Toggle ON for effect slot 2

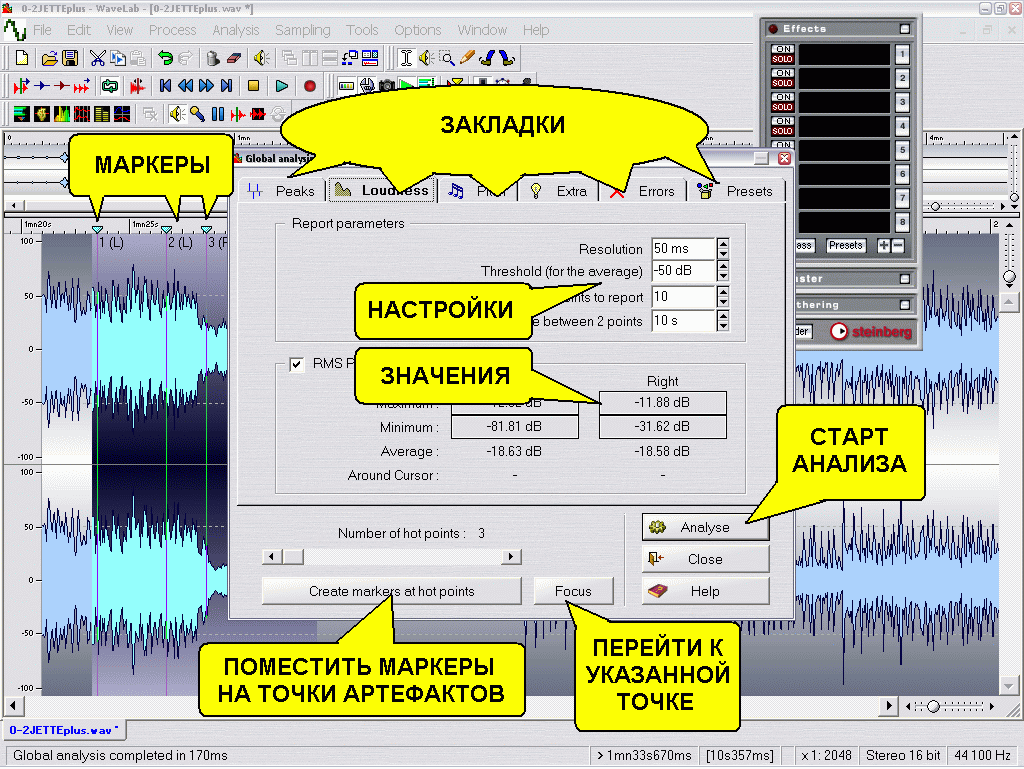[782, 73]
